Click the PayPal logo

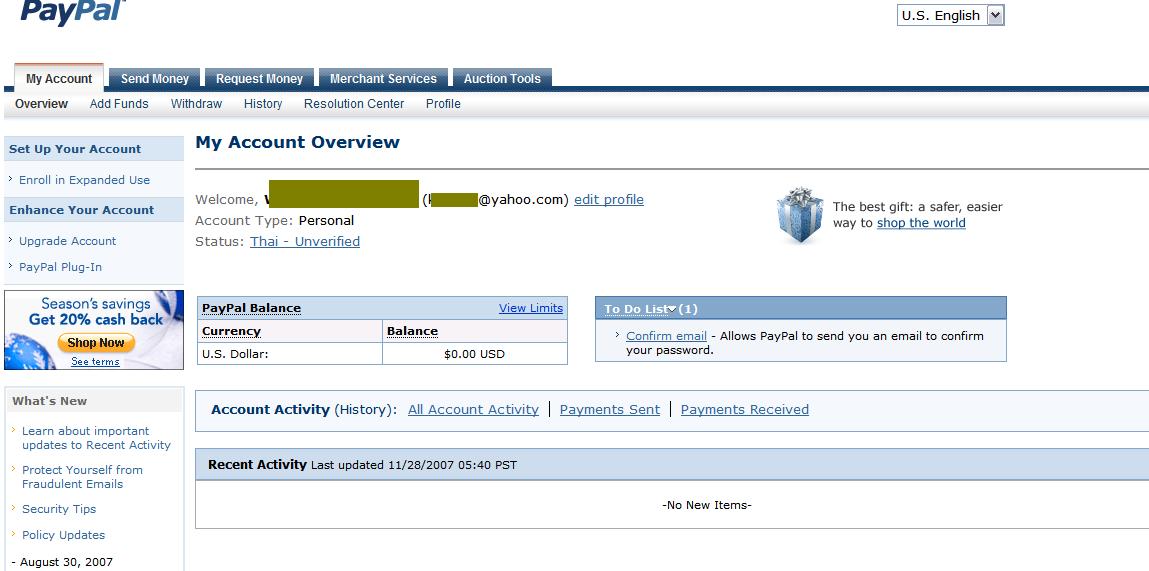pyautogui.click(x=73, y=11)
